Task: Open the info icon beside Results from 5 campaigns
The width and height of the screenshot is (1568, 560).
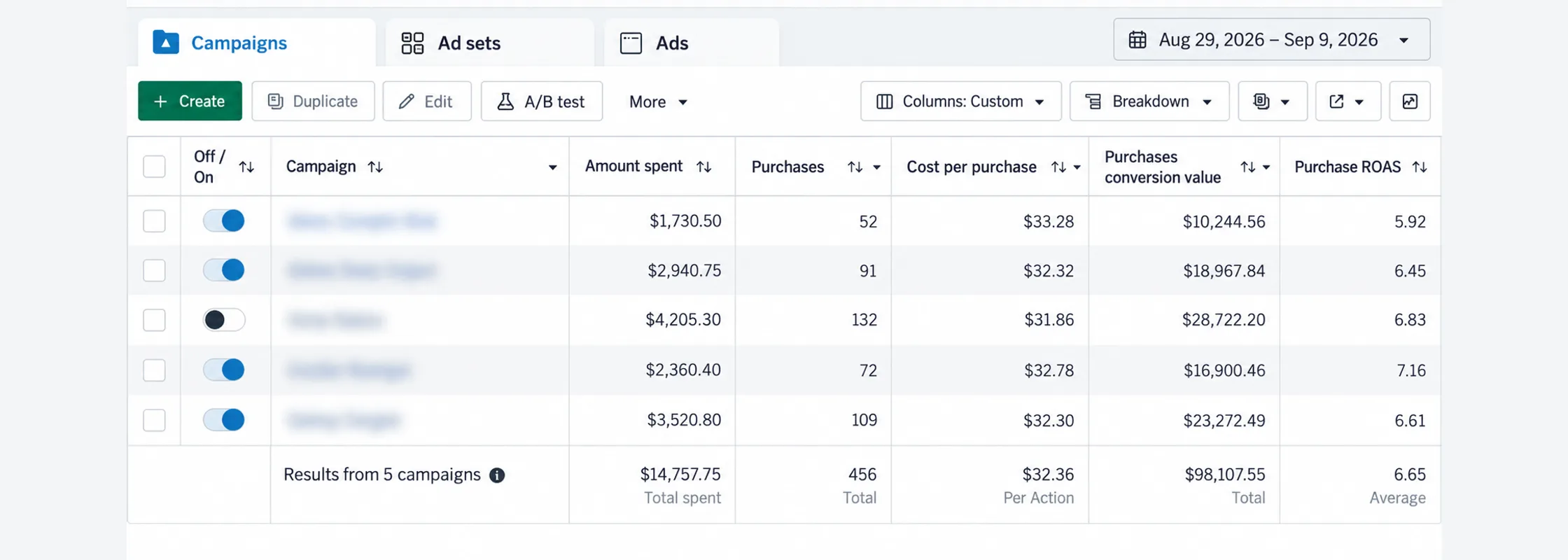Action: click(x=497, y=475)
